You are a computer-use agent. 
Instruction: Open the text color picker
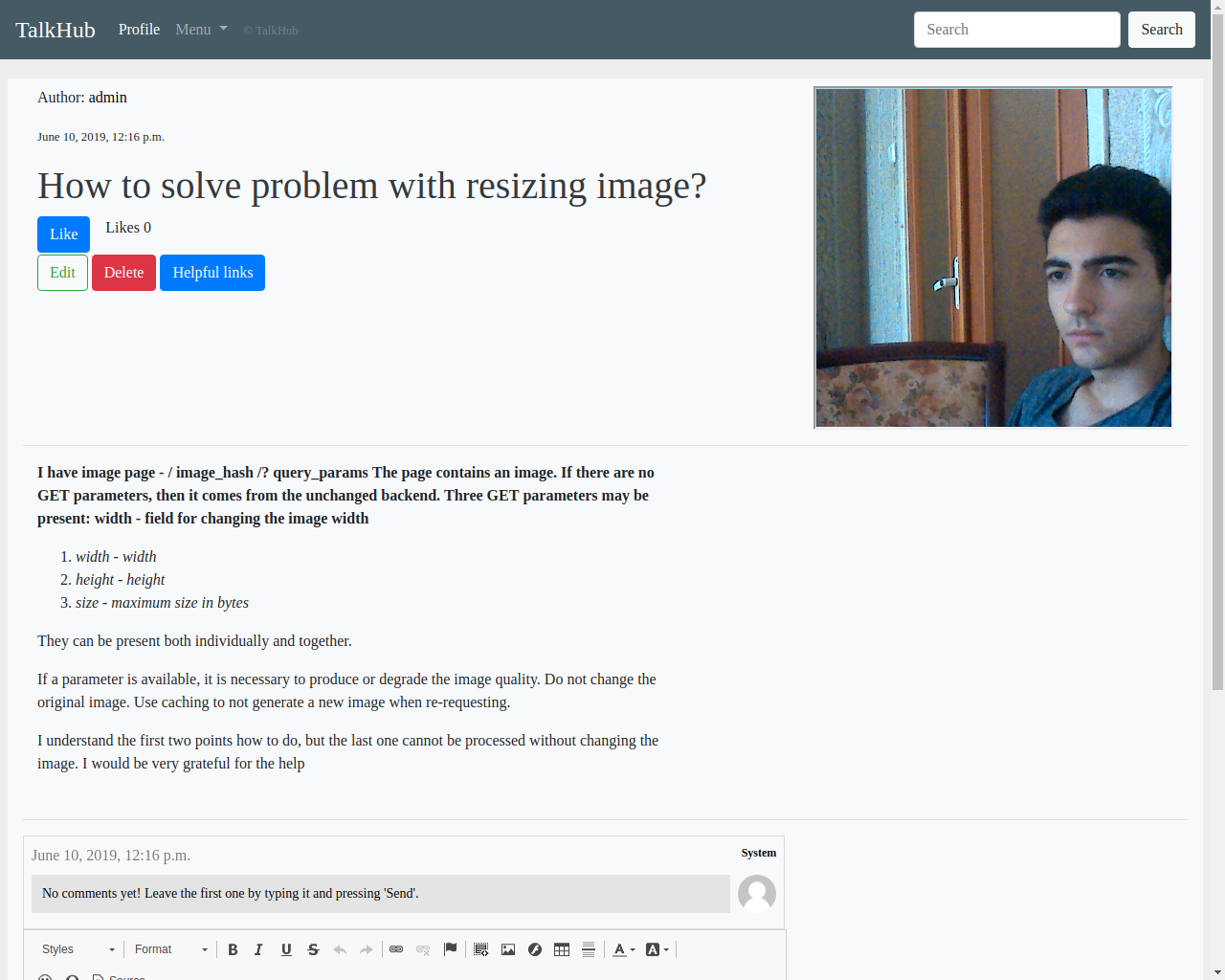point(624,949)
